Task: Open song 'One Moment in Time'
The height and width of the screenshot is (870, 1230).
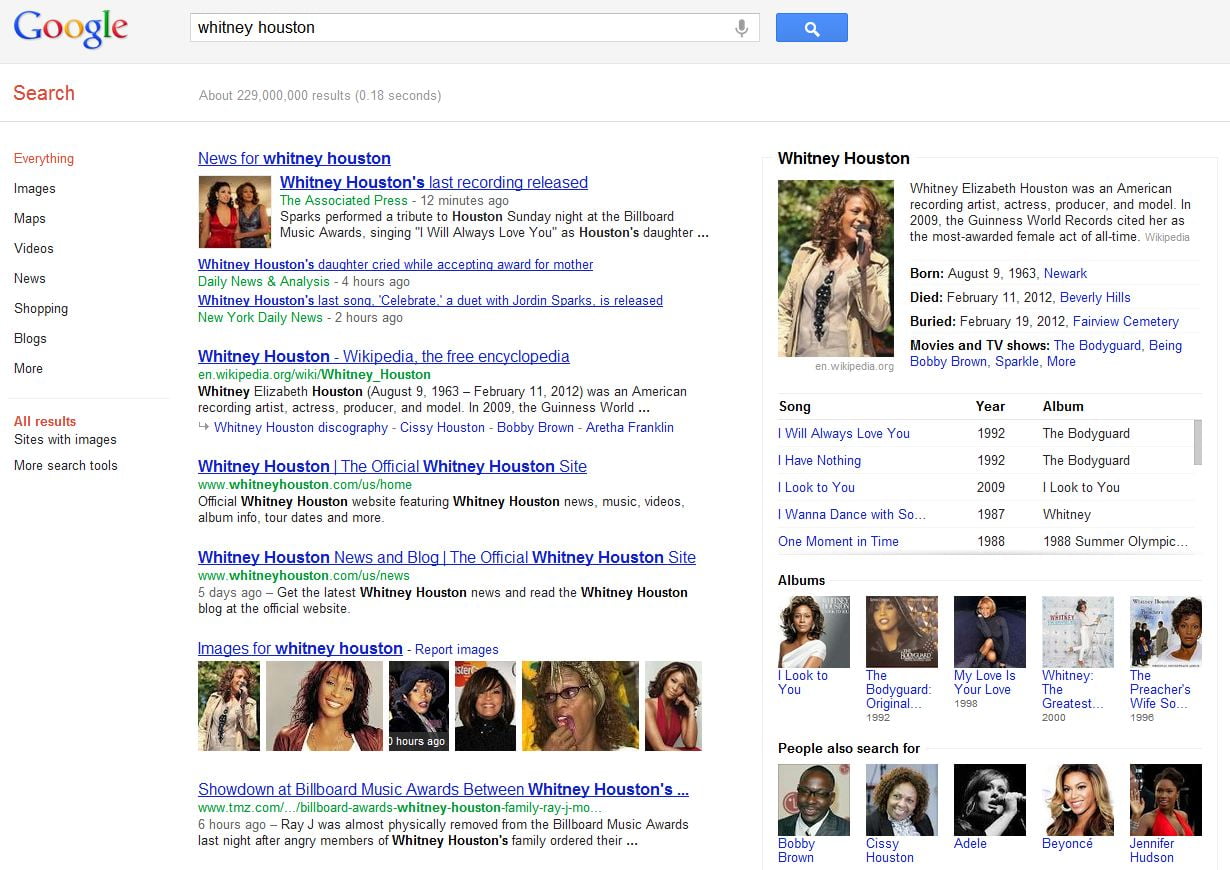Action: [x=838, y=541]
